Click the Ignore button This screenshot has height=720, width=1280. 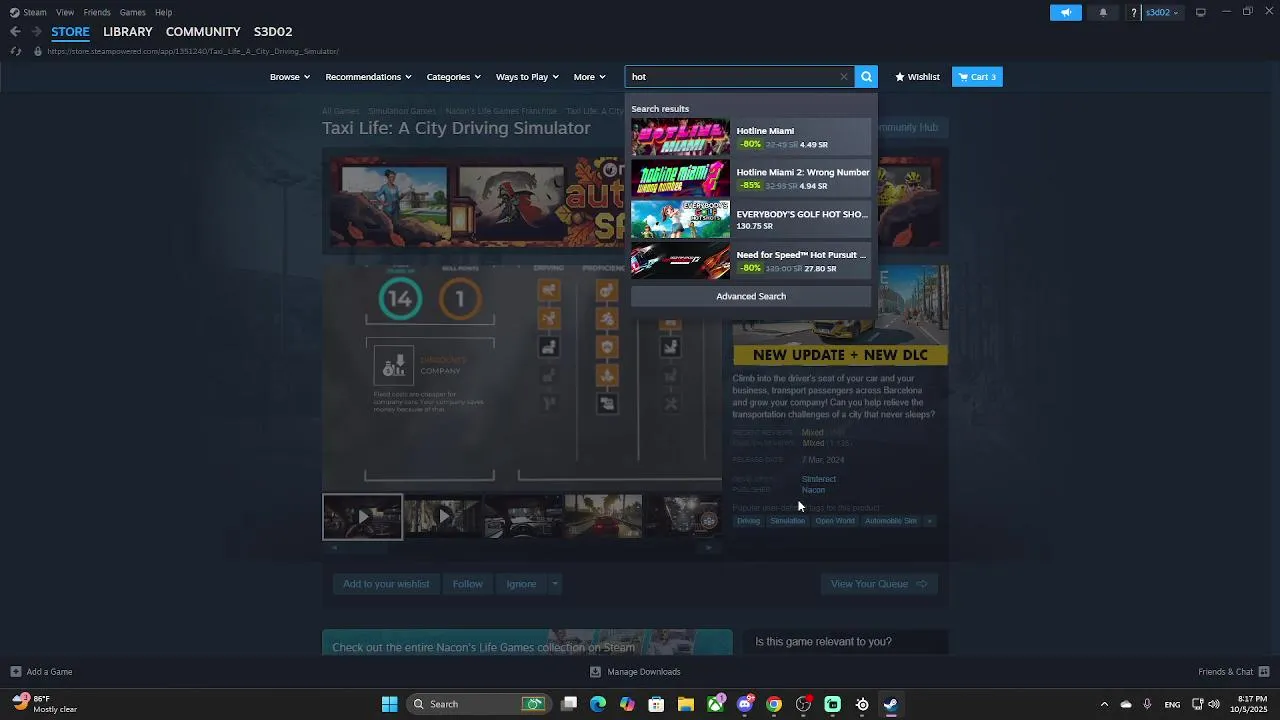tap(521, 584)
